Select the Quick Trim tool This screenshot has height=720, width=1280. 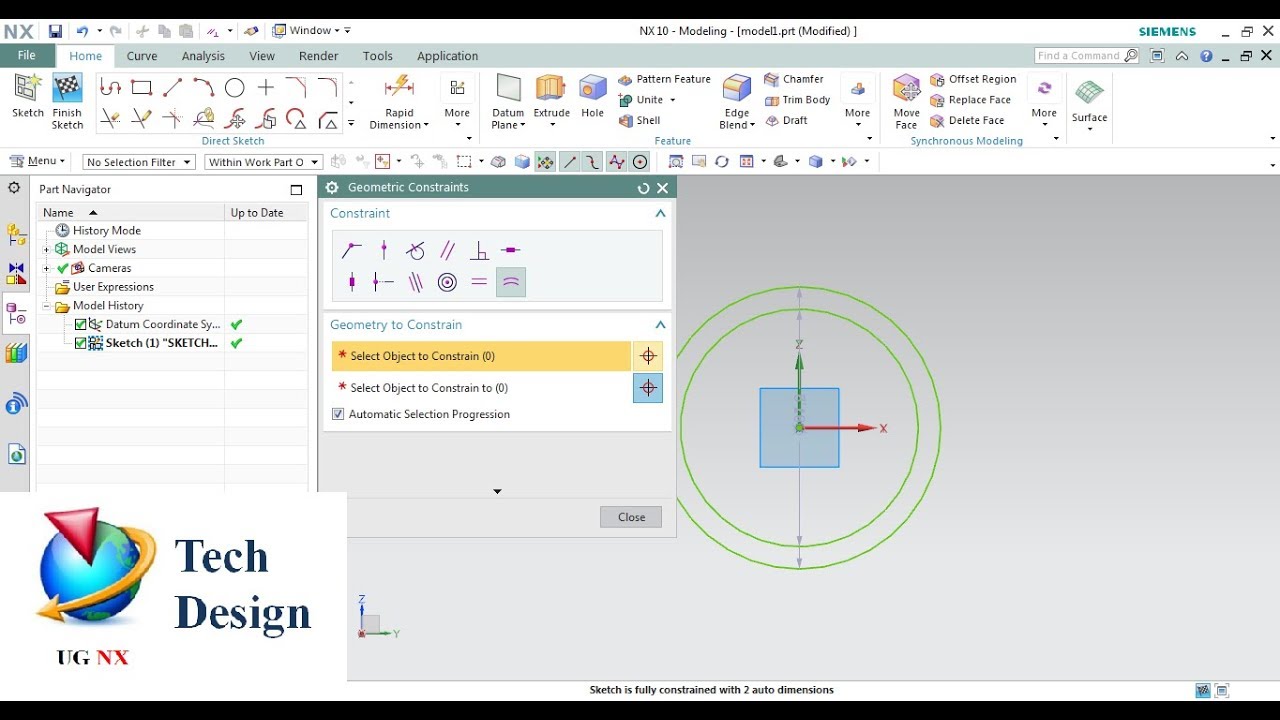tap(110, 120)
